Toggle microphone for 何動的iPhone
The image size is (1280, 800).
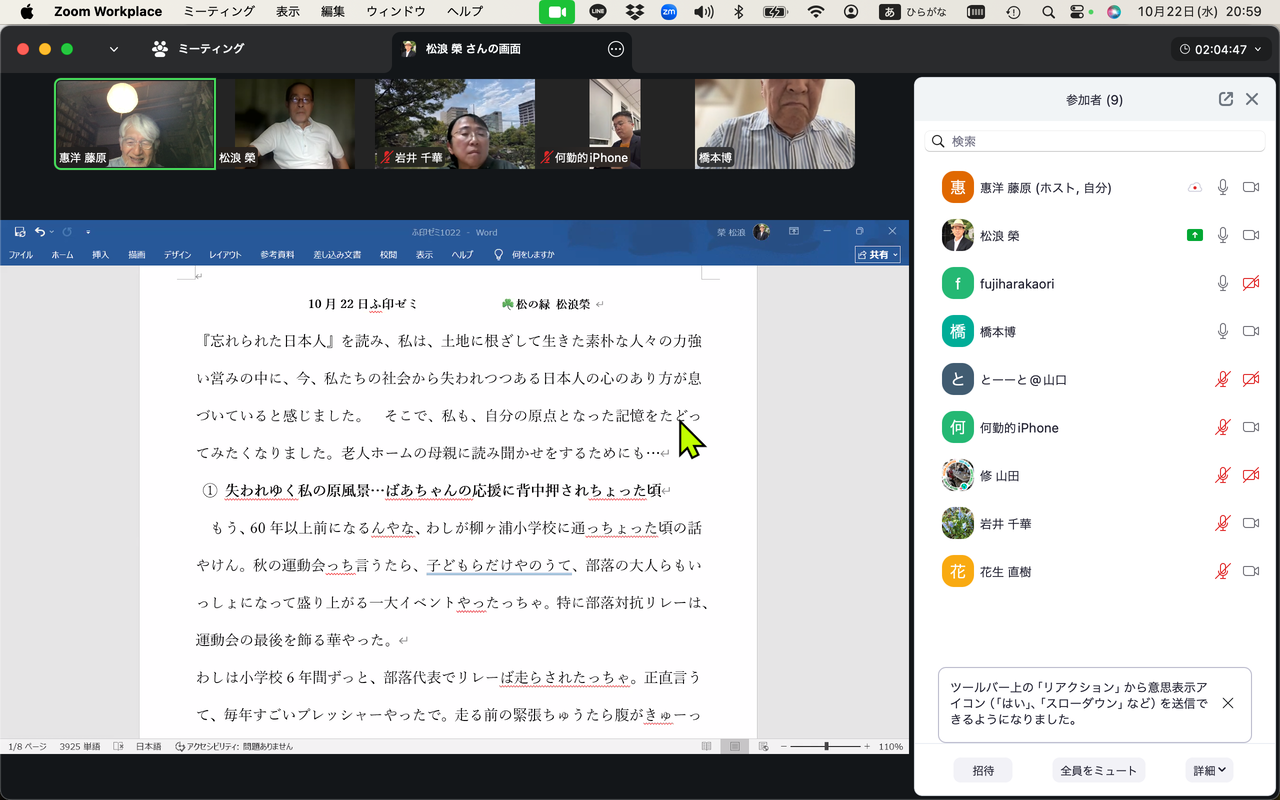tap(1222, 427)
